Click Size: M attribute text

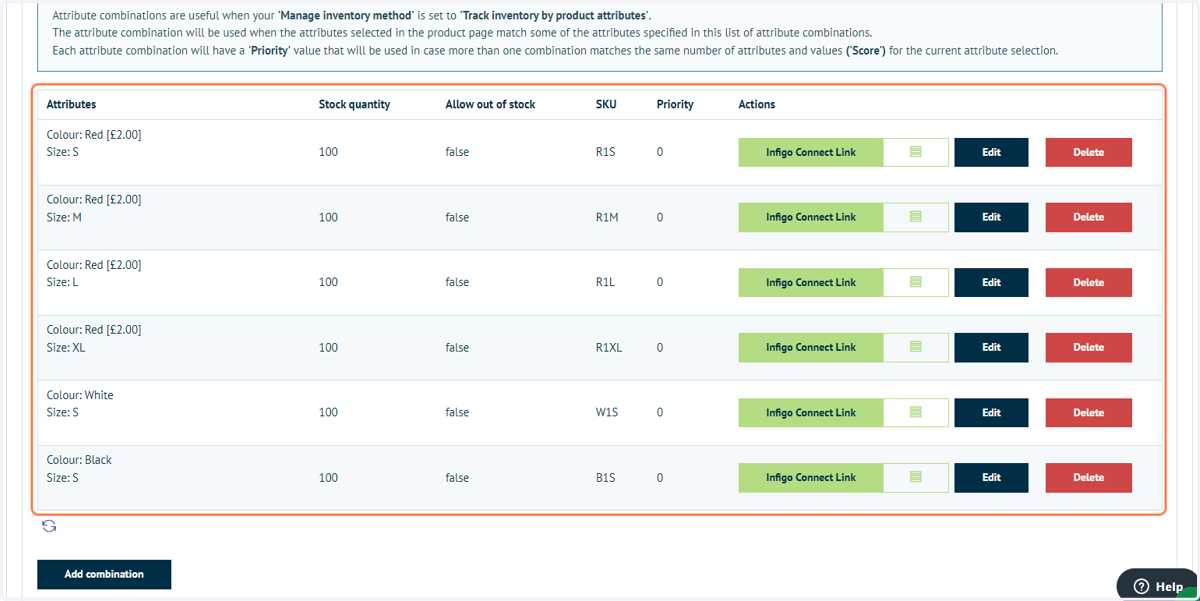point(64,217)
